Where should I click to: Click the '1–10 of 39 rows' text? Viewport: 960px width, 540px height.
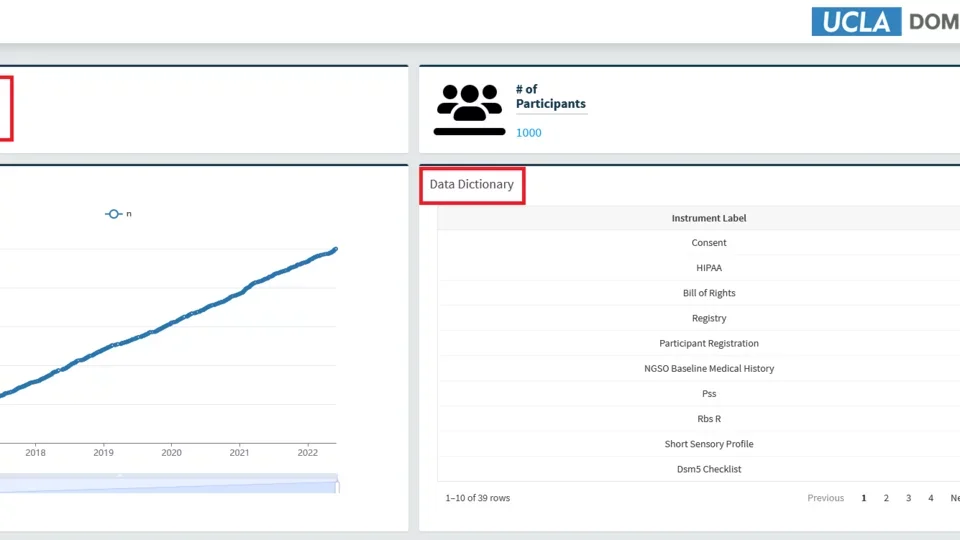click(478, 498)
